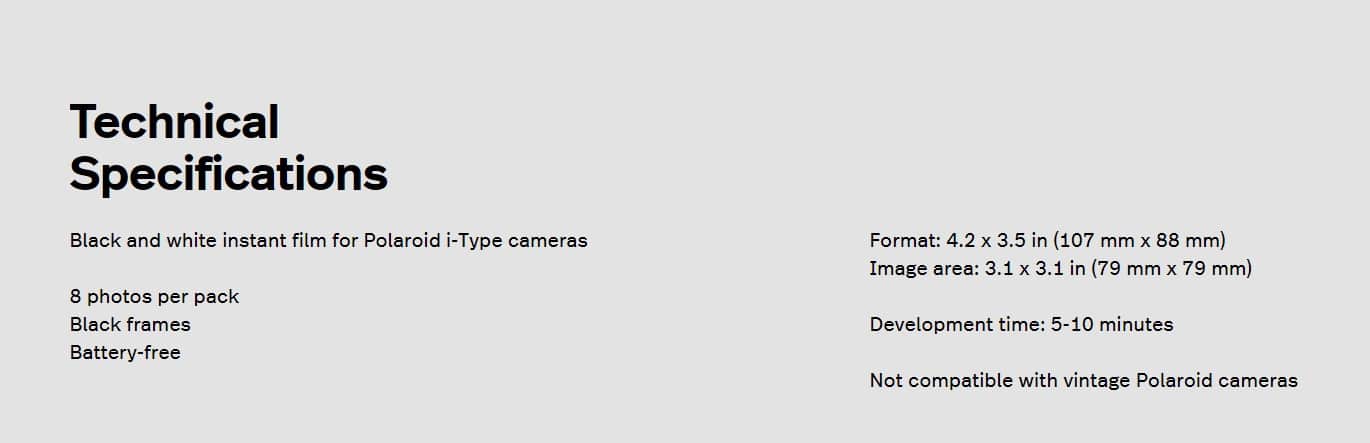Click the "4.2 x 3.5 in" value
This screenshot has height=443, width=1370.
[x=996, y=241]
